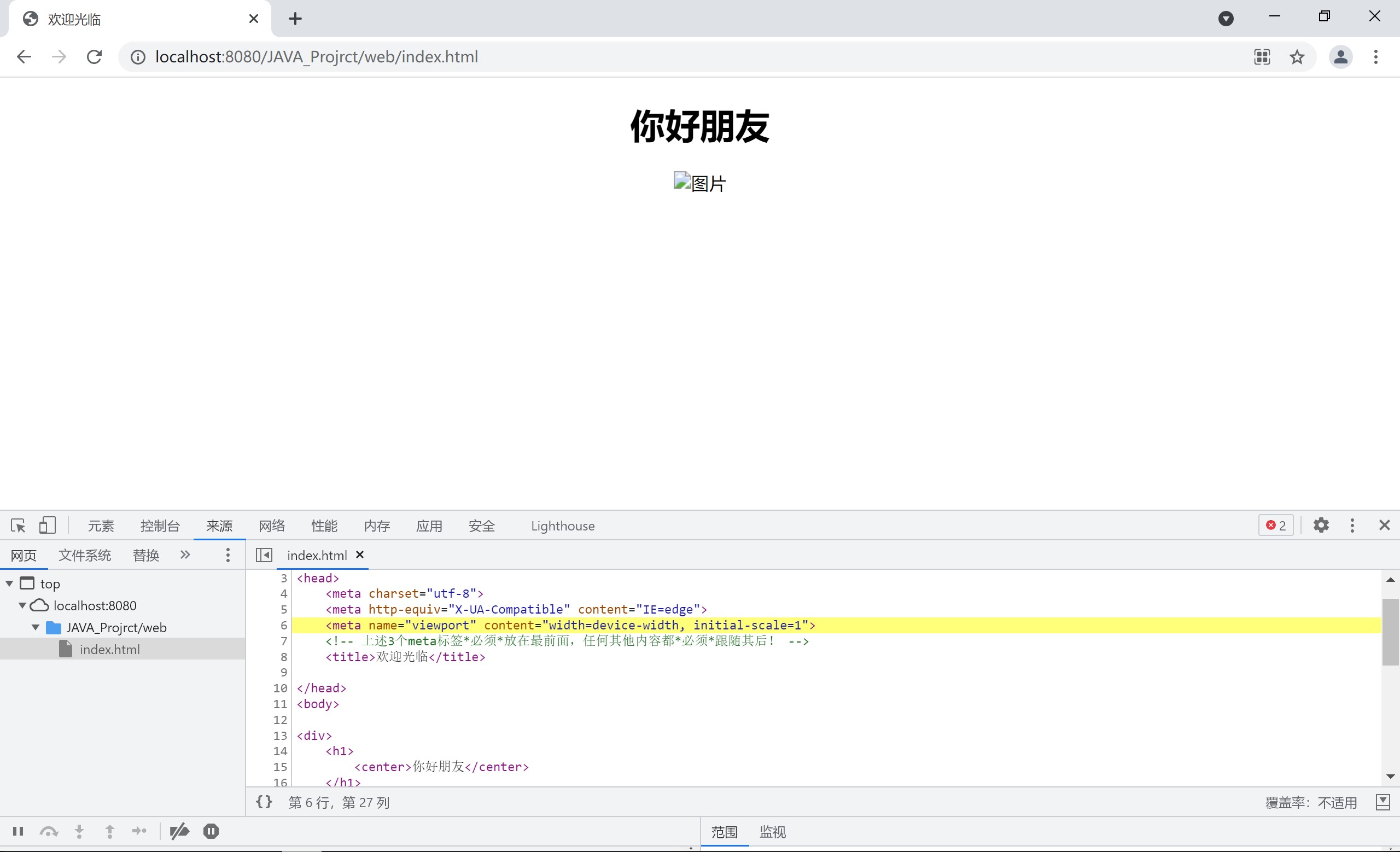
Task: Toggle device toolbar emulation icon
Action: [x=47, y=526]
